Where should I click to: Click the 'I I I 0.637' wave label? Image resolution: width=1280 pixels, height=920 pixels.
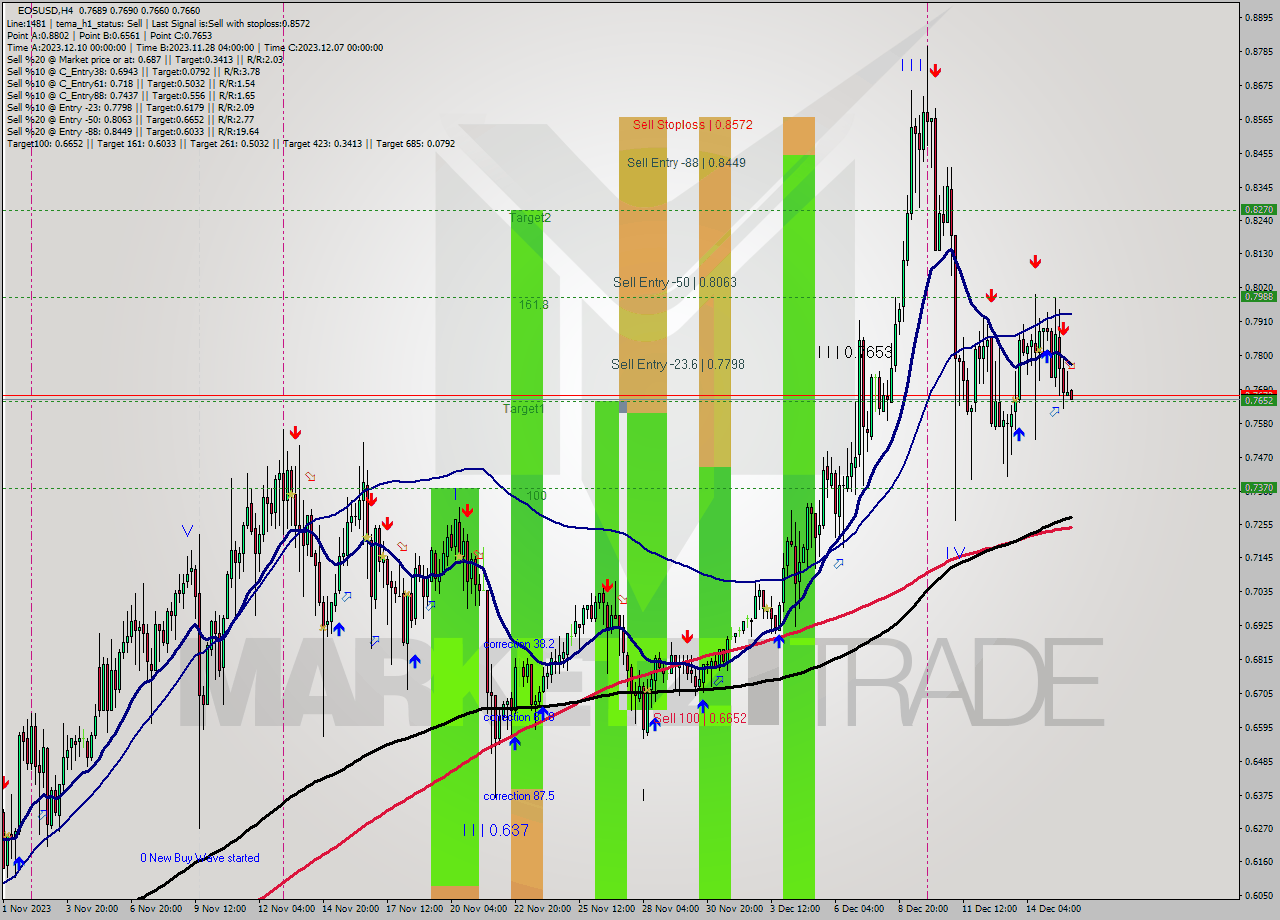495,830
